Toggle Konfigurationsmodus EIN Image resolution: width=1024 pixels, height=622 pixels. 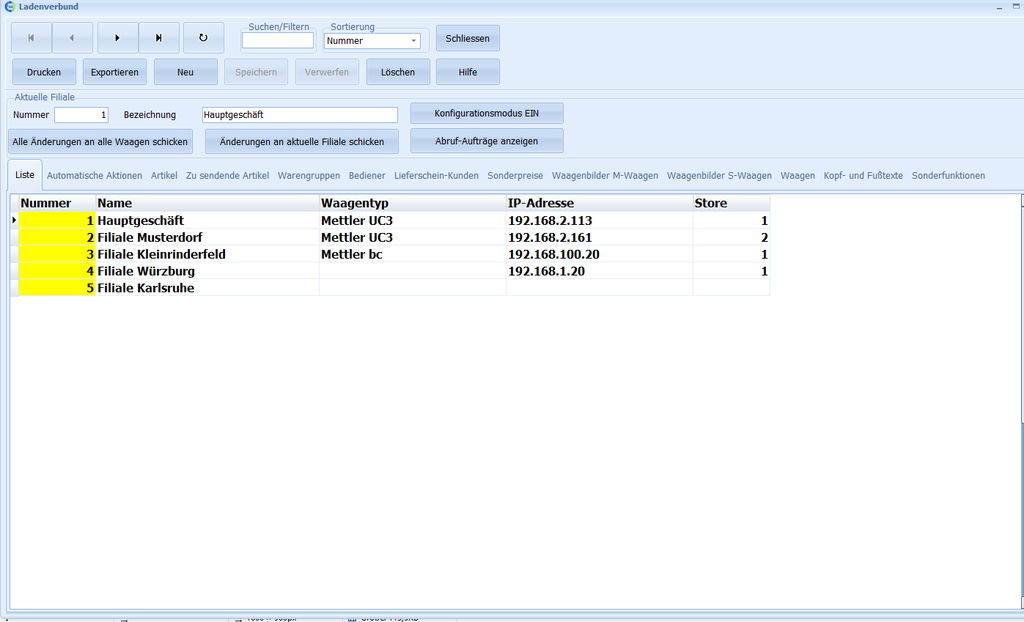pyautogui.click(x=487, y=113)
